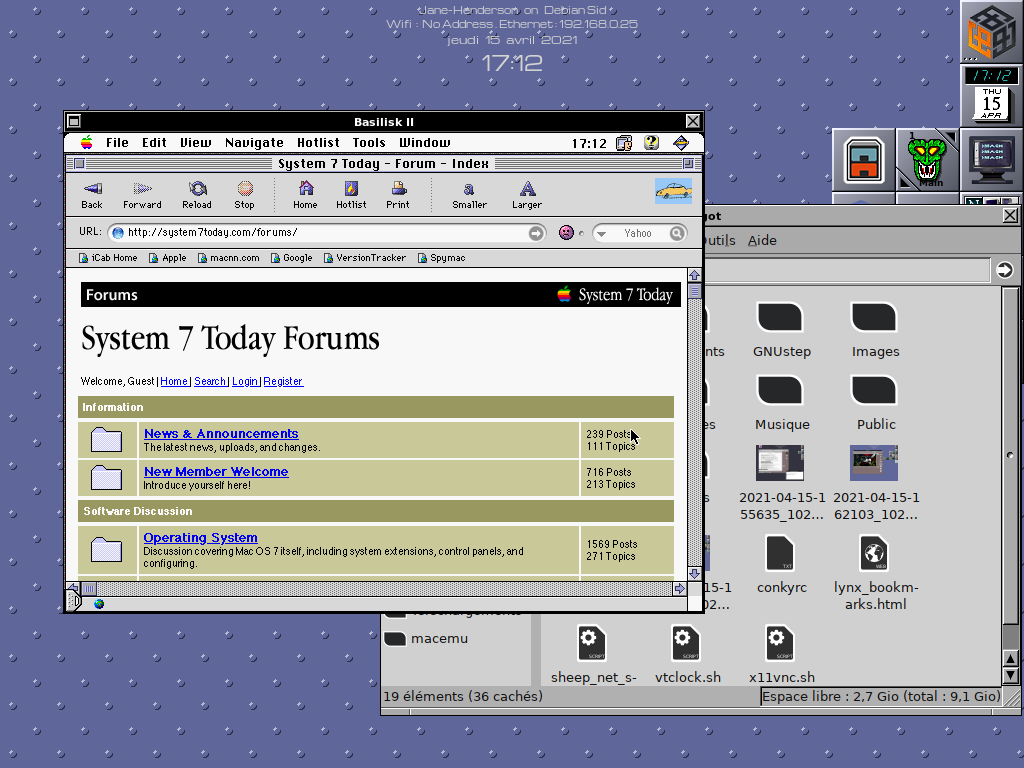Open the Musique folder in file manager
The image size is (1024, 768).
pos(780,391)
